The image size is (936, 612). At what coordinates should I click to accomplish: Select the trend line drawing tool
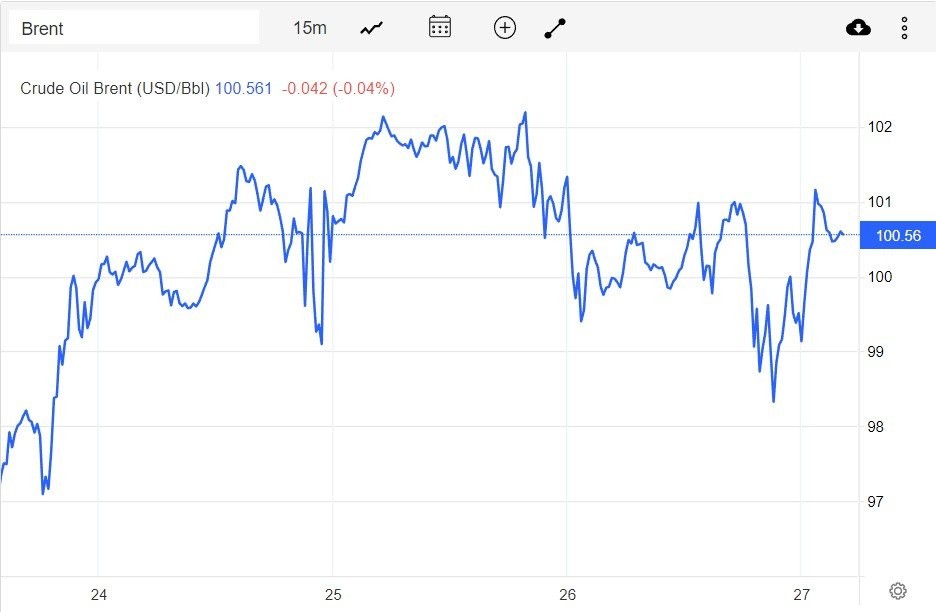555,28
